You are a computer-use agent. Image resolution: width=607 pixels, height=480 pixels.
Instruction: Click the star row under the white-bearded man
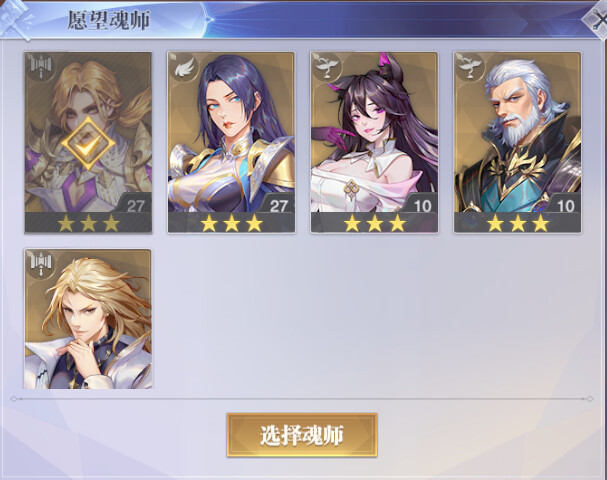[x=518, y=223]
